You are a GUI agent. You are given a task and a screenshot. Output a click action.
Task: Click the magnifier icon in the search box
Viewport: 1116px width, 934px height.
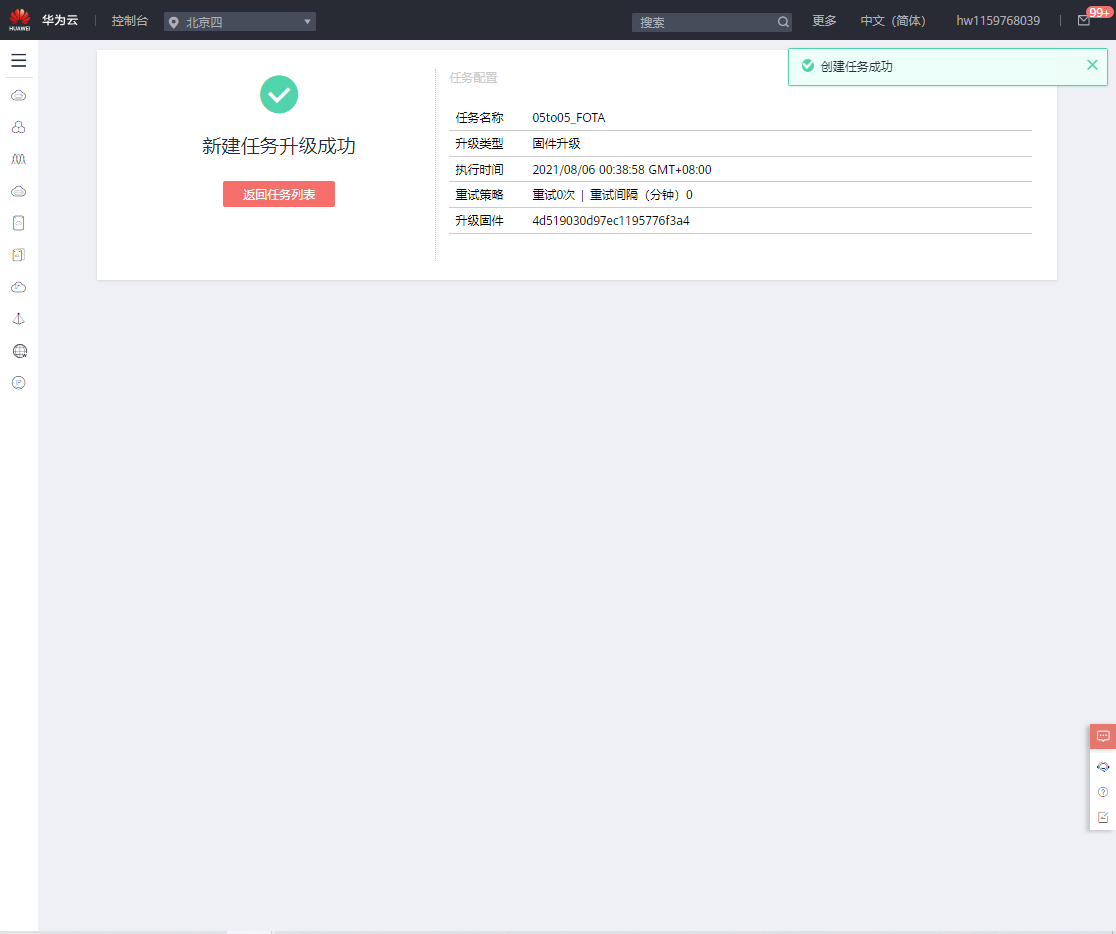pos(783,22)
